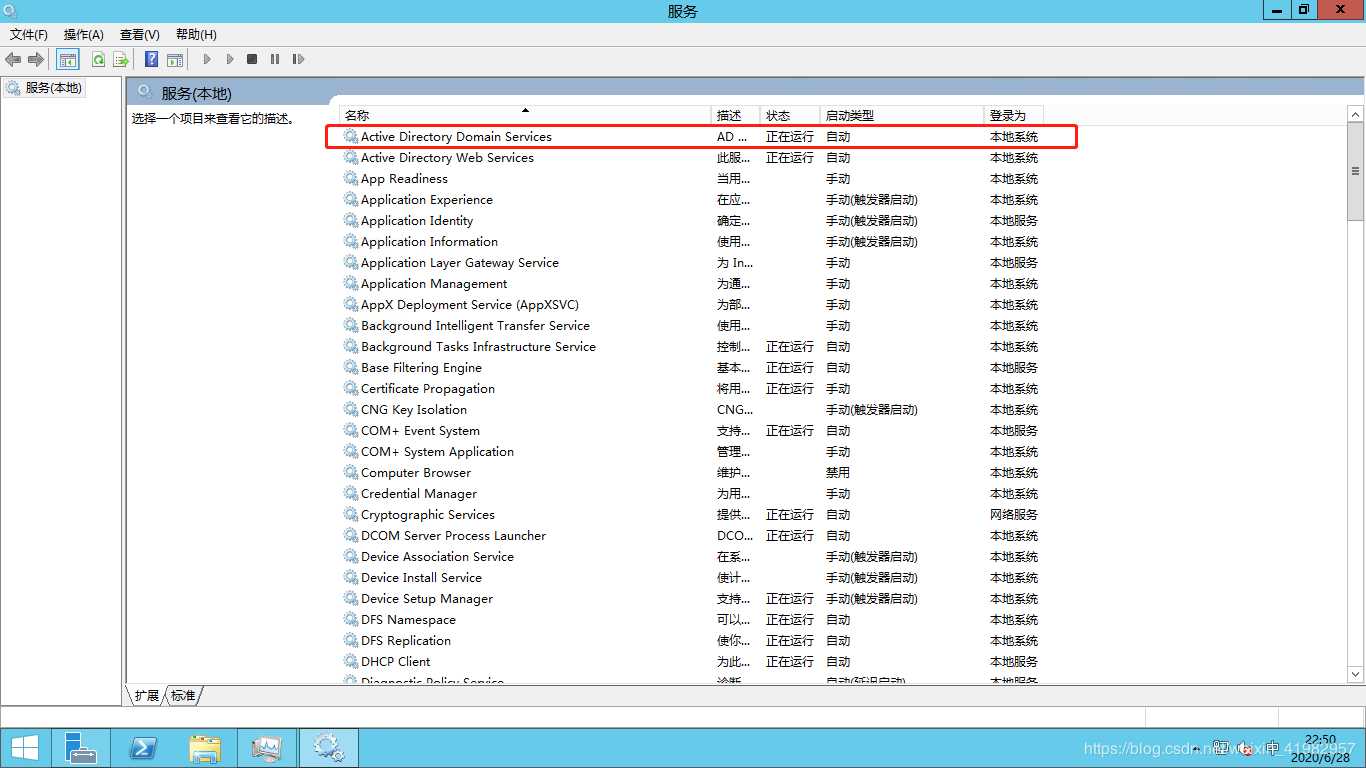Click the forward arrow in the toolbar

[x=36, y=60]
